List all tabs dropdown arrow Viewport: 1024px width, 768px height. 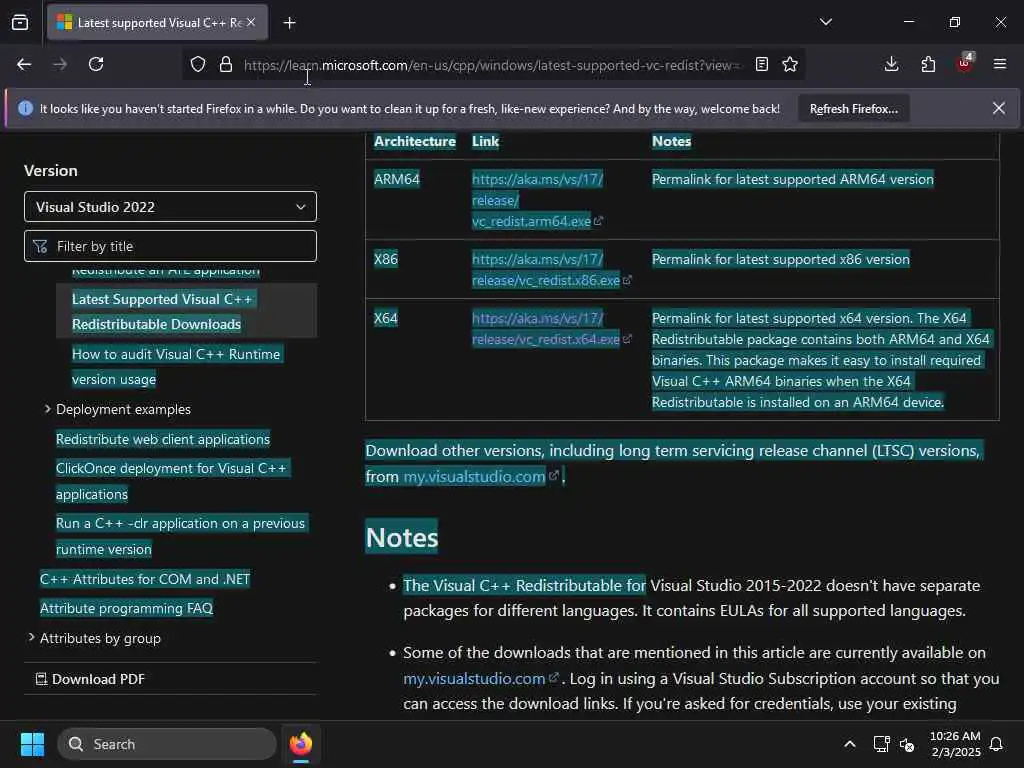click(826, 22)
